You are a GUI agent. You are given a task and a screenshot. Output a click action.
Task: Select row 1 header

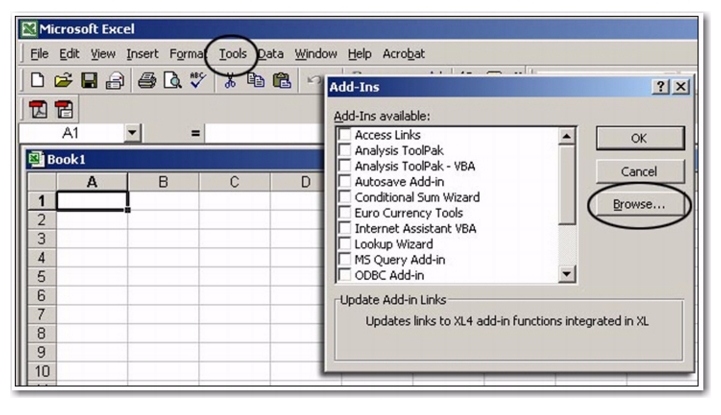pos(42,201)
